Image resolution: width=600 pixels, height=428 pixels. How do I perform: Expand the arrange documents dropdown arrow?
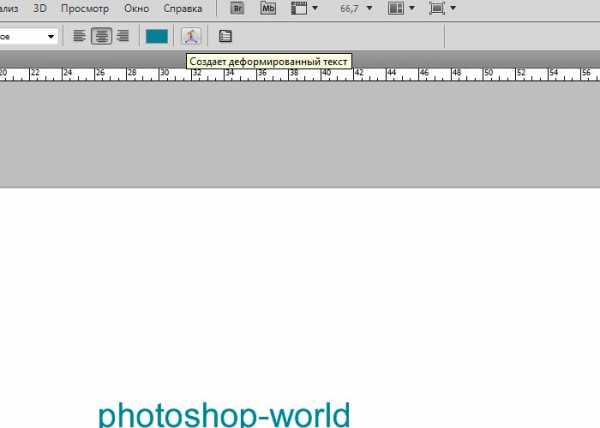coord(412,8)
